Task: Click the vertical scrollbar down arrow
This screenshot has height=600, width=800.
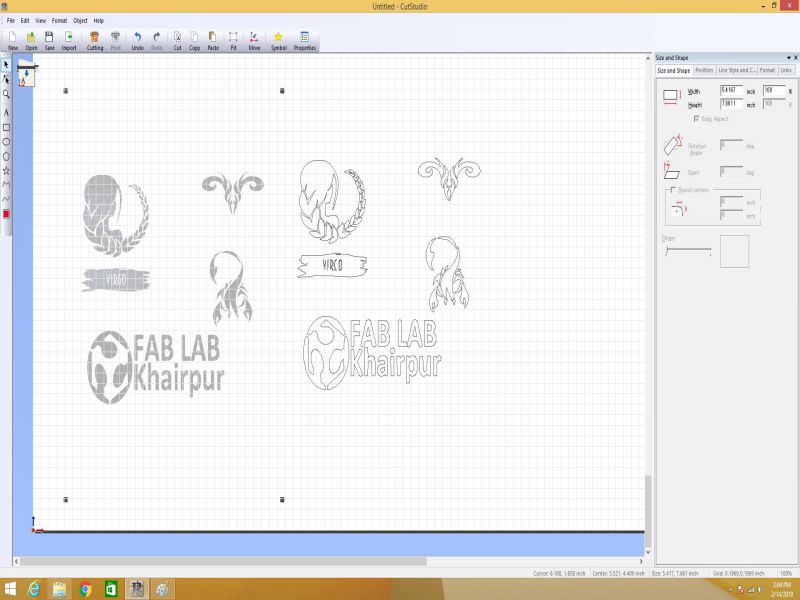Action: [648, 552]
